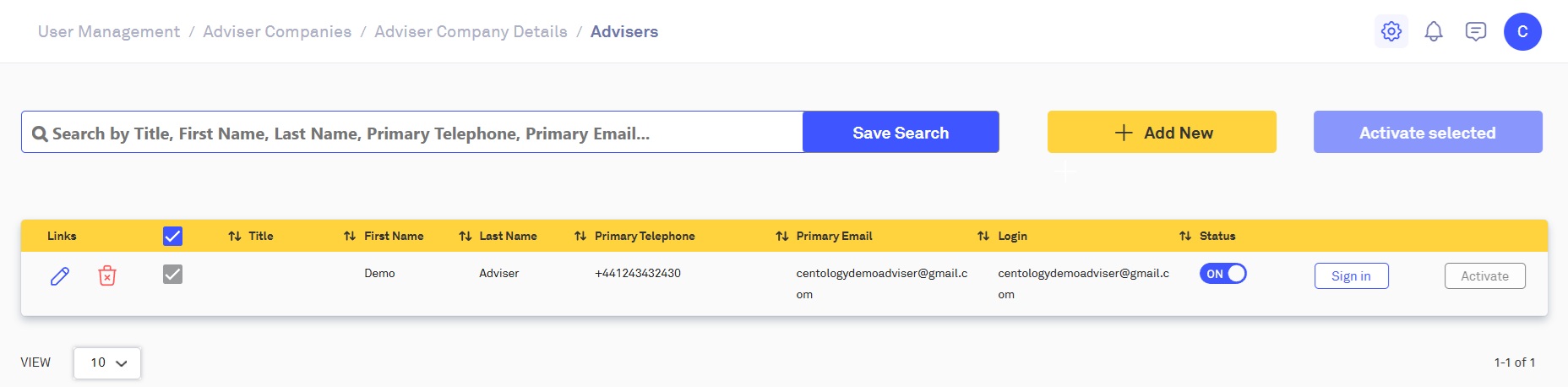Go to Adviser Companies breadcrumb

point(277,32)
